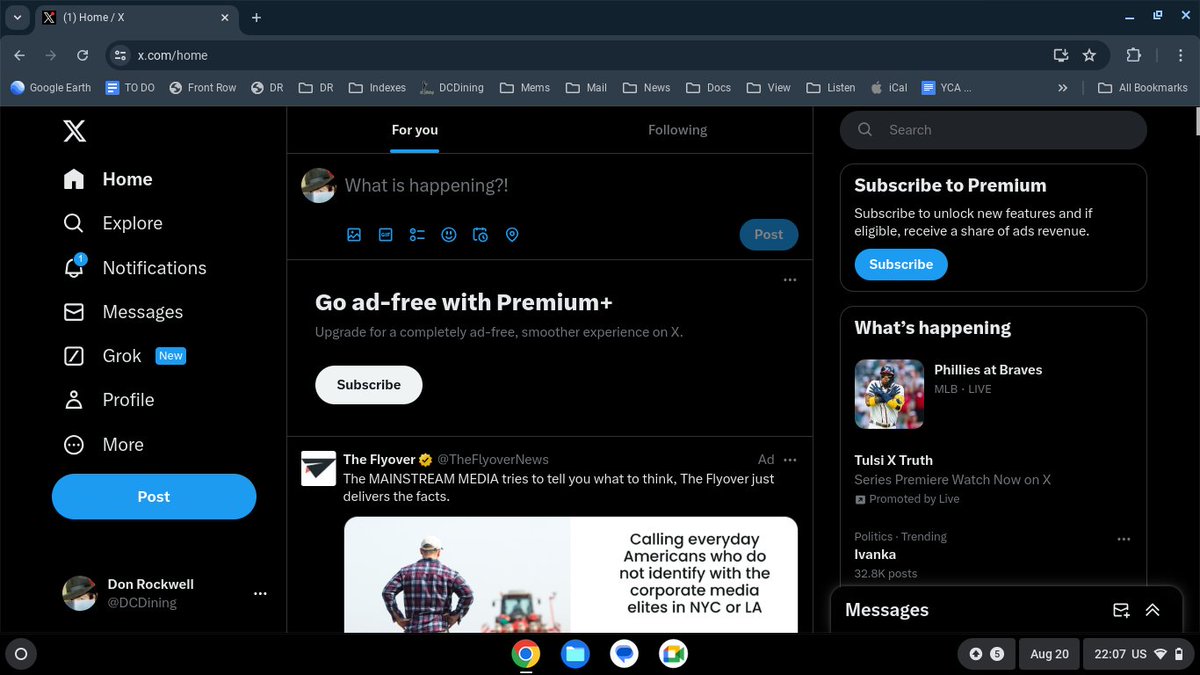Click the composer Post button

click(769, 234)
